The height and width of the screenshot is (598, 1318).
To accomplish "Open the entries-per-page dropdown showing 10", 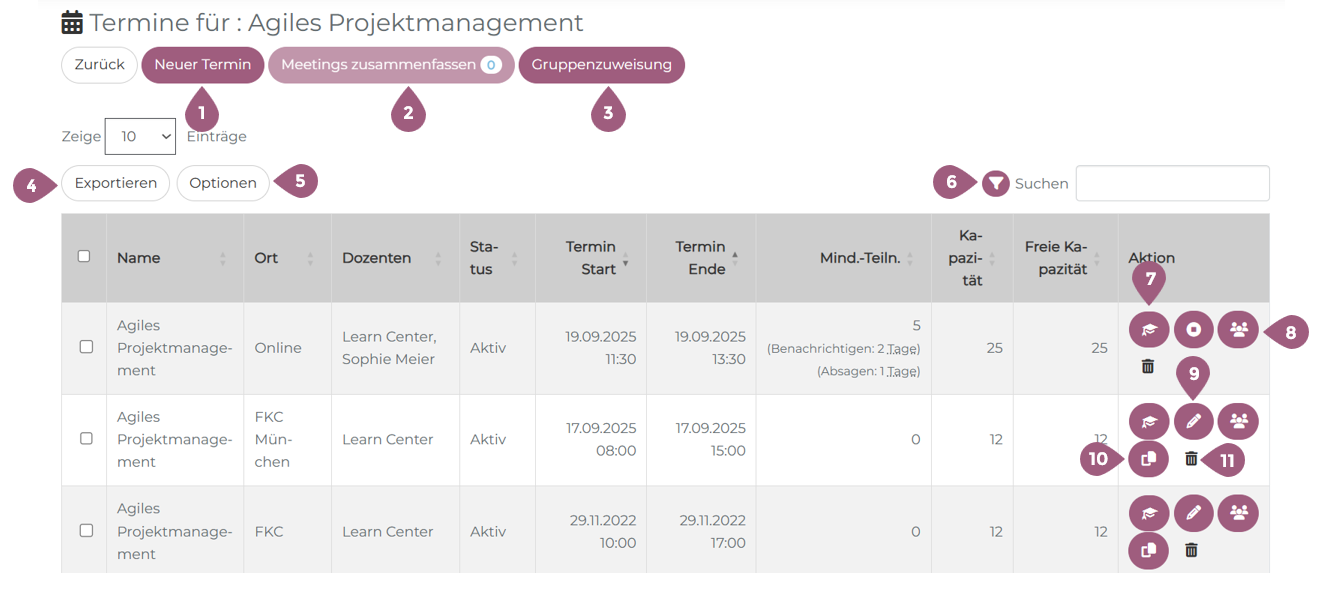I will [140, 136].
